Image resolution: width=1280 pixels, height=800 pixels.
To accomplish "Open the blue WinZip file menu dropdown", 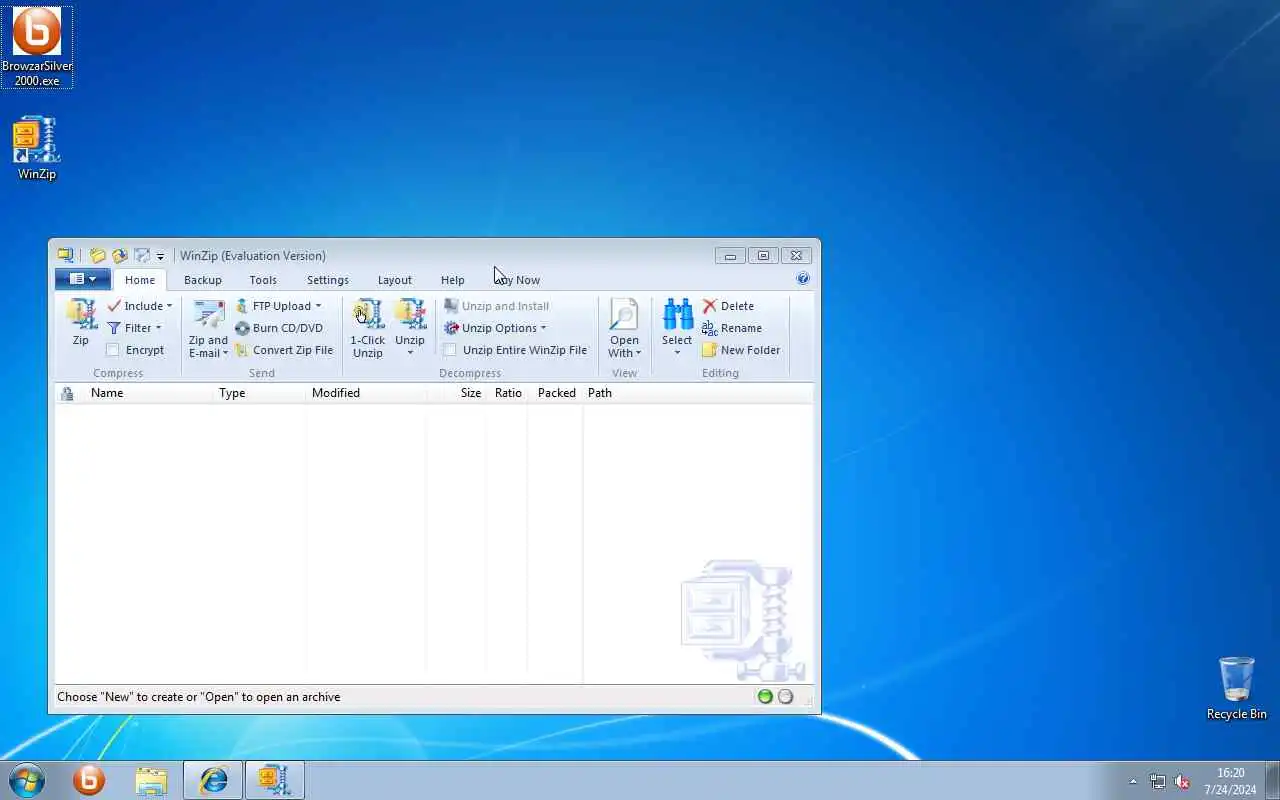I will click(x=83, y=279).
